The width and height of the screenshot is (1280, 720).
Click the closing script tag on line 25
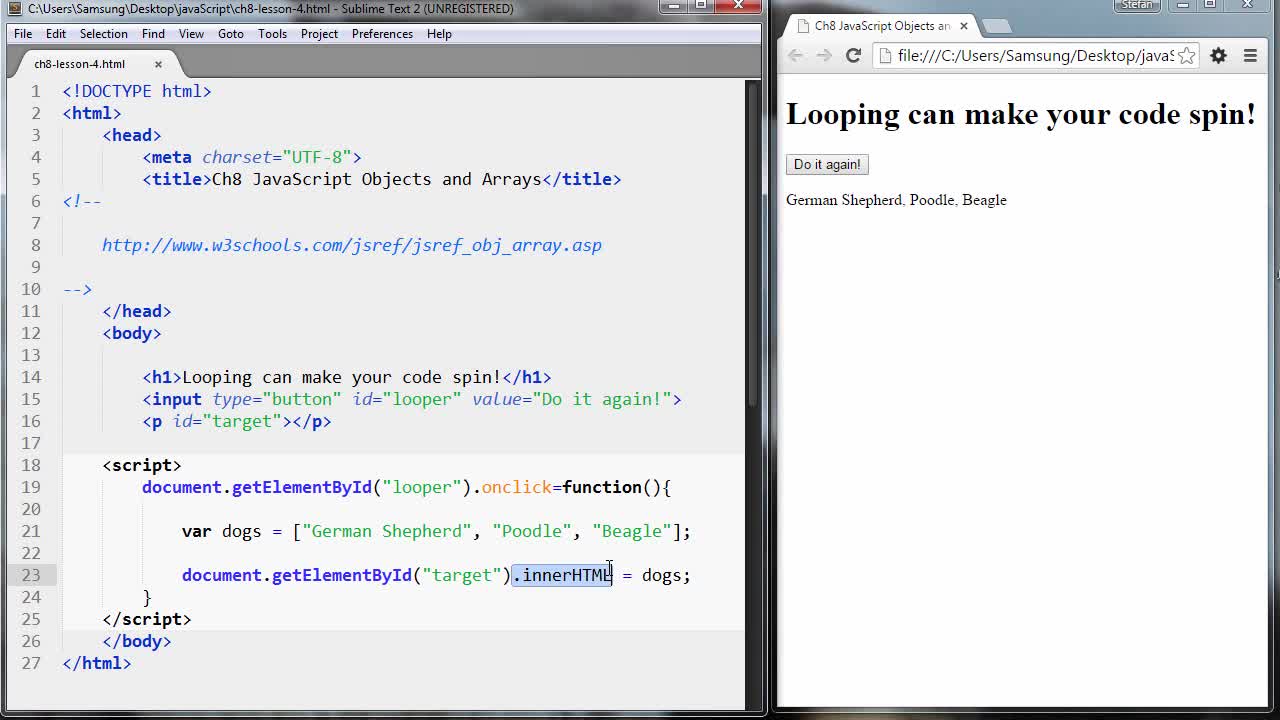(147, 619)
